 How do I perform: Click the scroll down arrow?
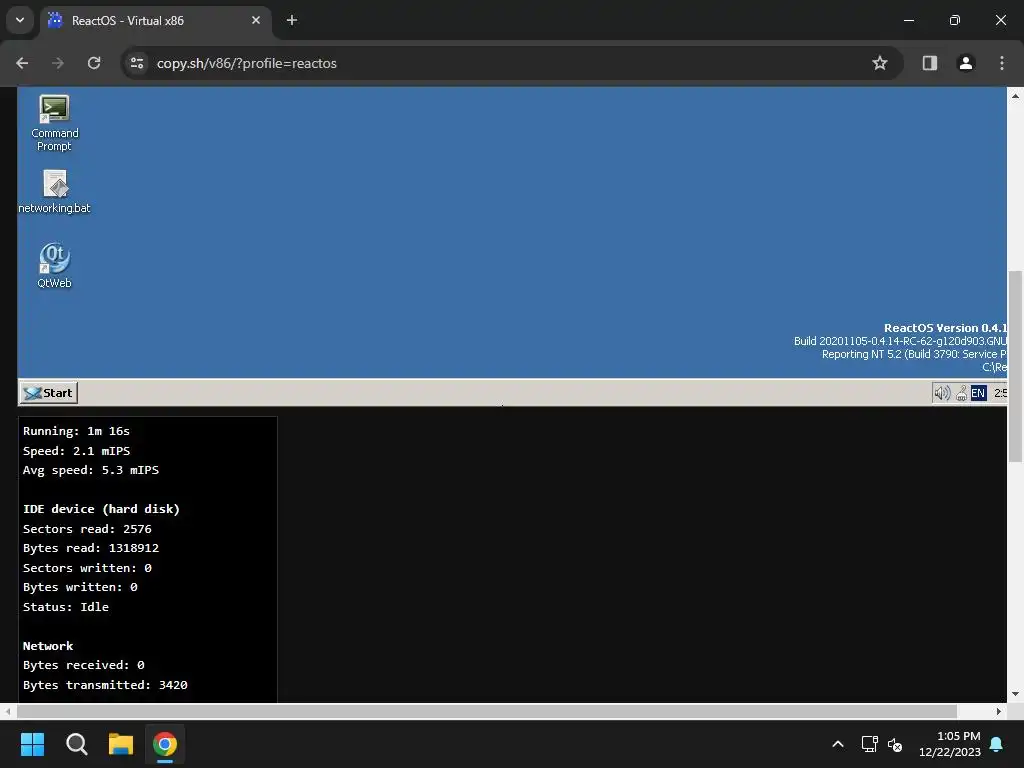pyautogui.click(x=1015, y=694)
